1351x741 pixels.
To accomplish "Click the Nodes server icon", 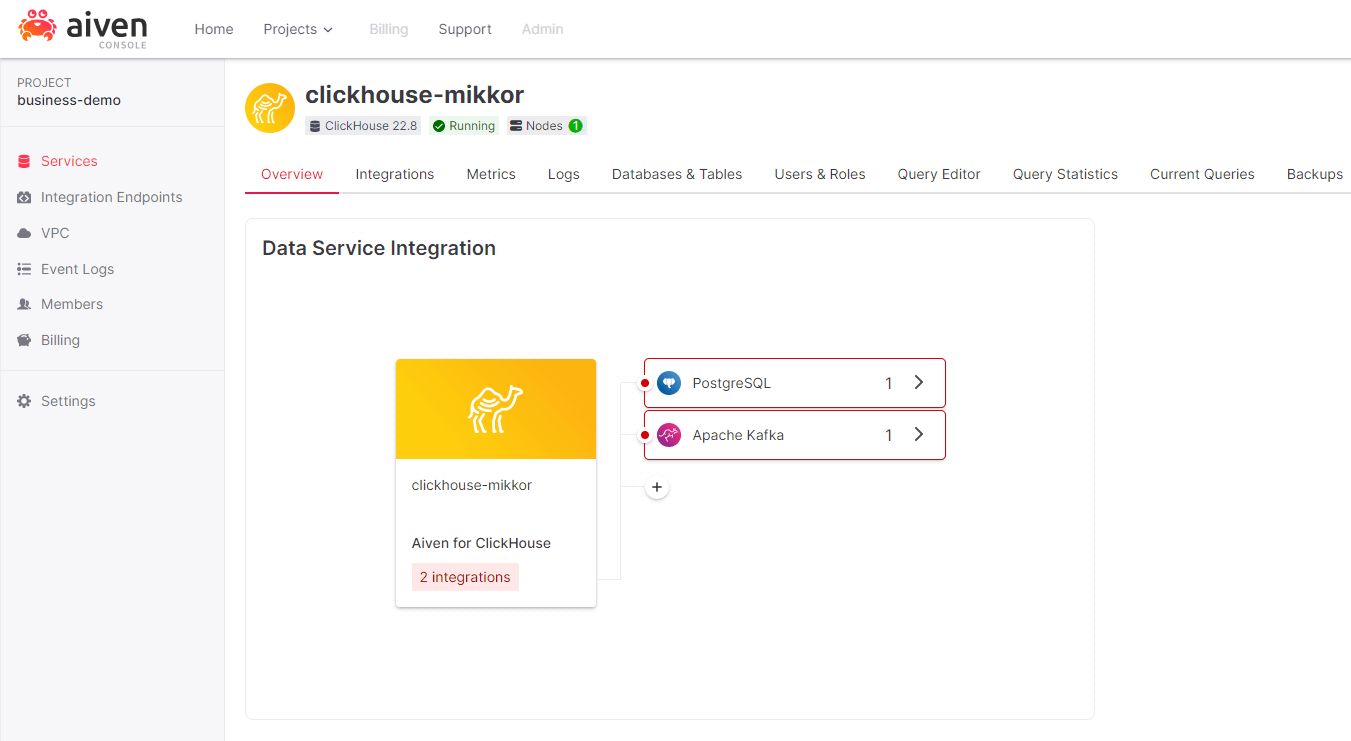I will pyautogui.click(x=516, y=126).
